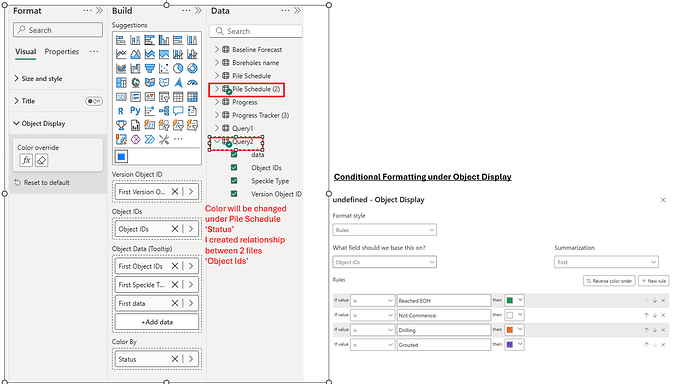Select the area chart visual
Viewport: 690px width, 384px height.
click(x=136, y=55)
